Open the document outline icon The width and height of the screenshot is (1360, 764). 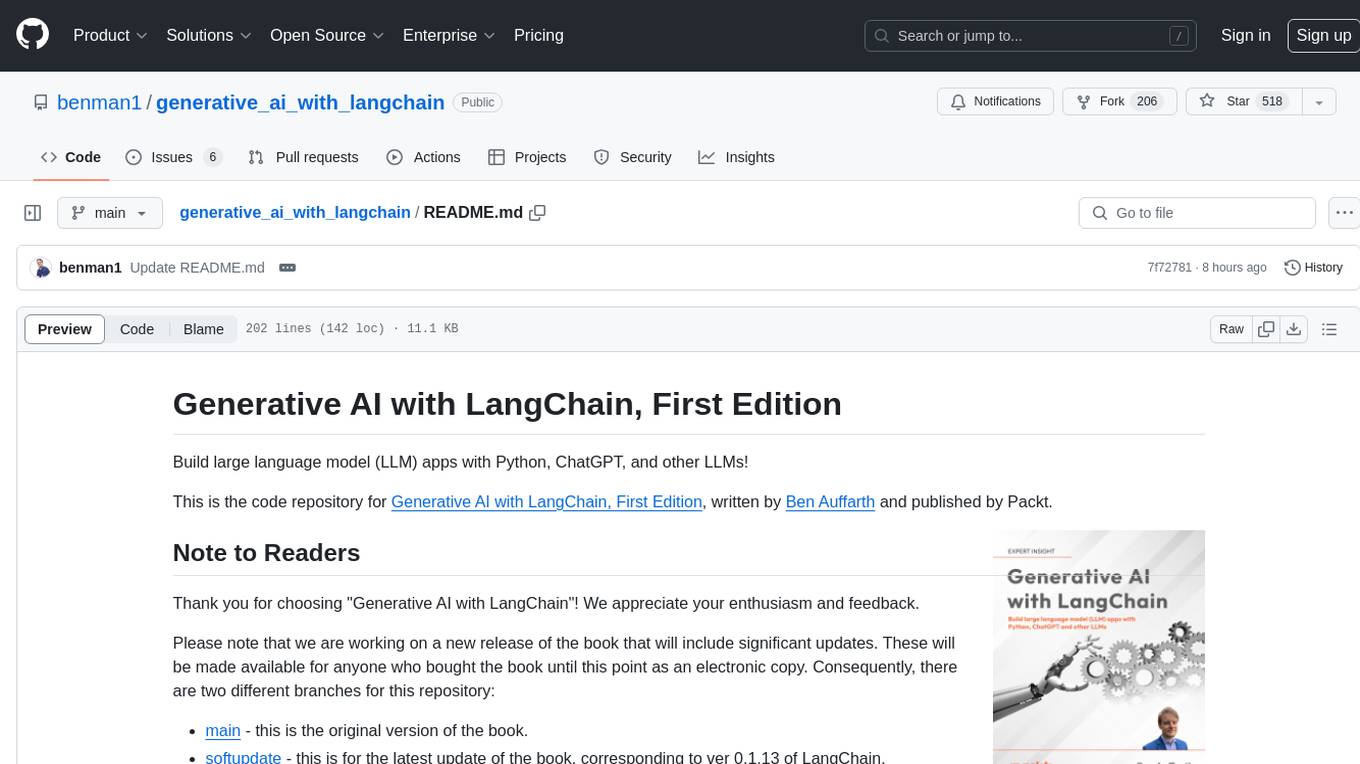tap(1329, 329)
